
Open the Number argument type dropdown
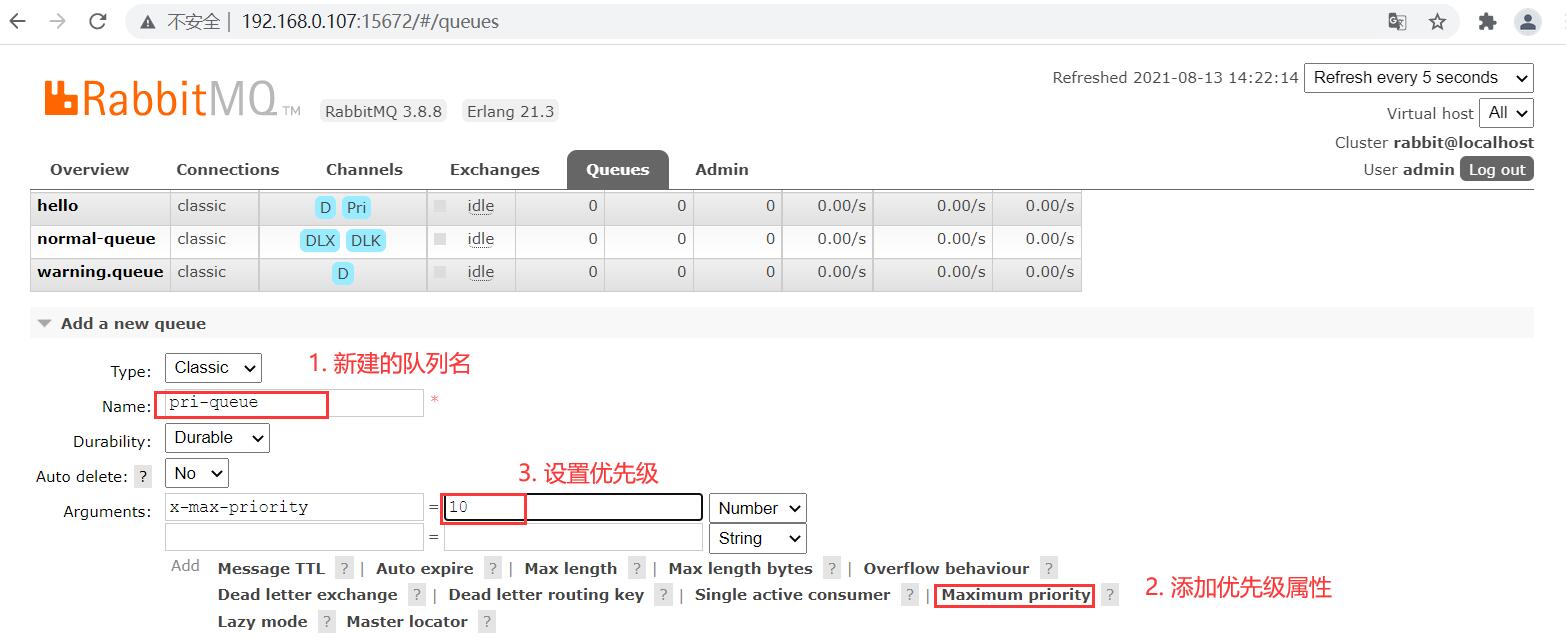pos(757,508)
